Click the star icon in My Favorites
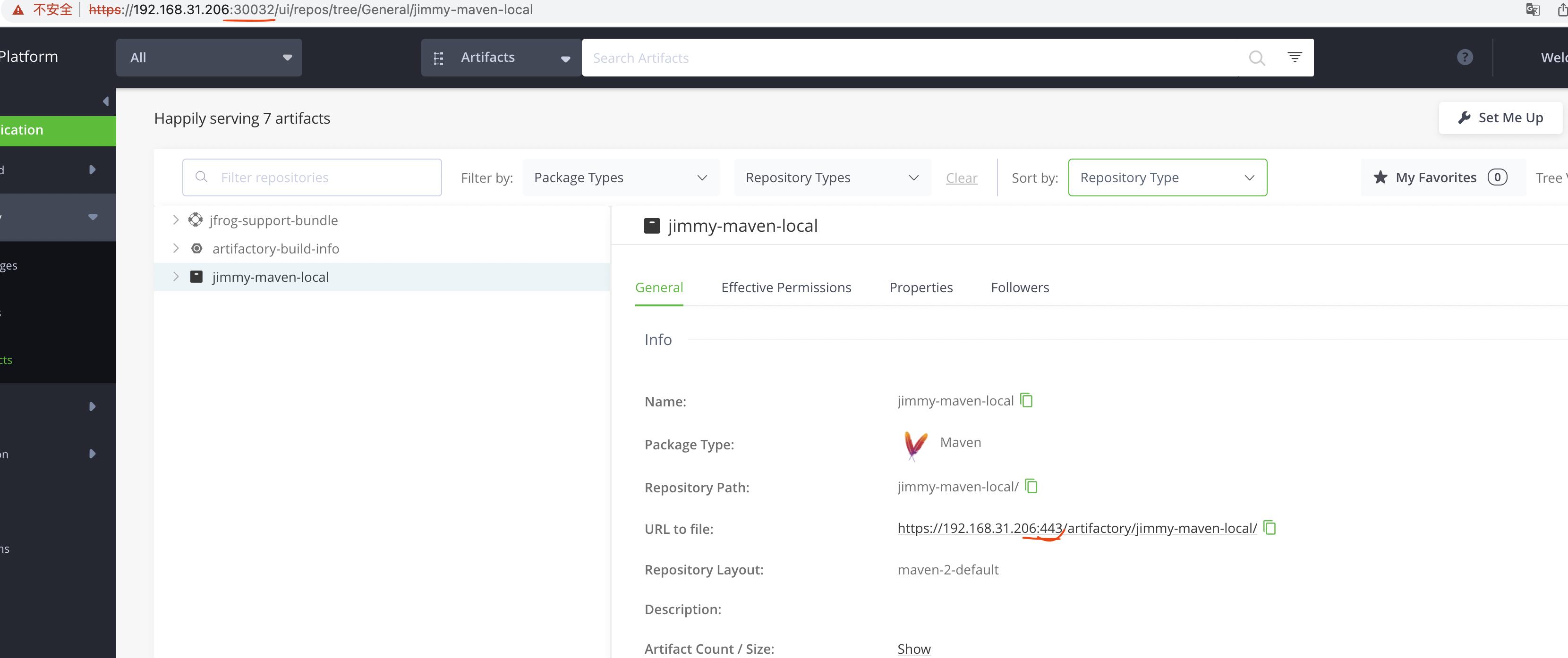The image size is (1568, 658). [1381, 177]
